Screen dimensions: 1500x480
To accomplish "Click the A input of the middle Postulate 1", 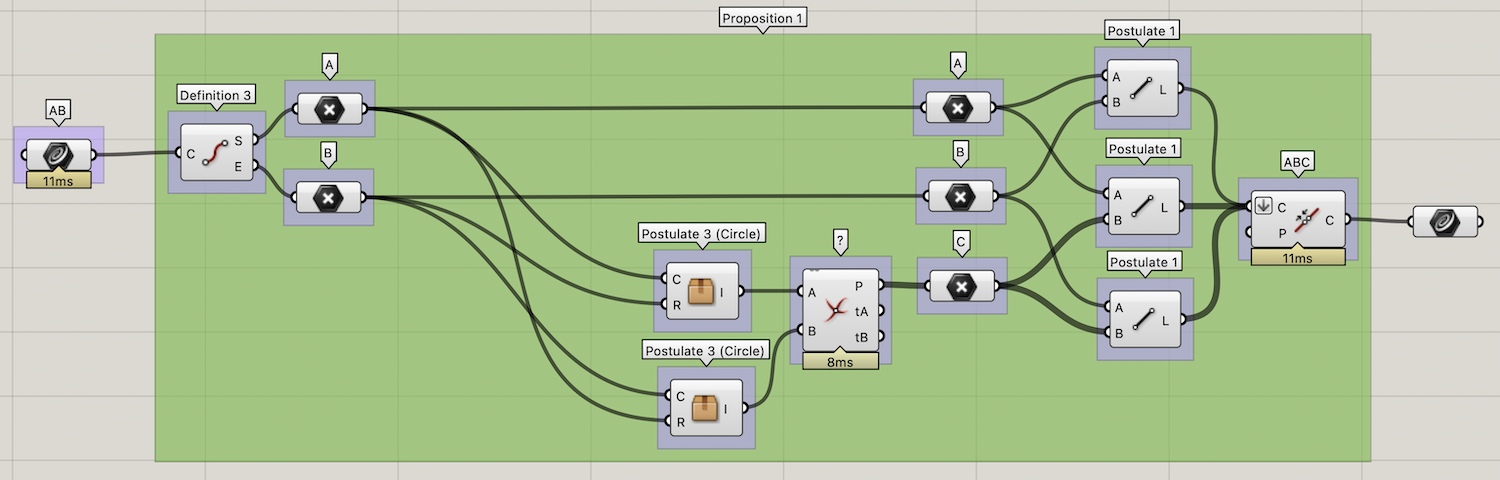I will coord(1116,195).
